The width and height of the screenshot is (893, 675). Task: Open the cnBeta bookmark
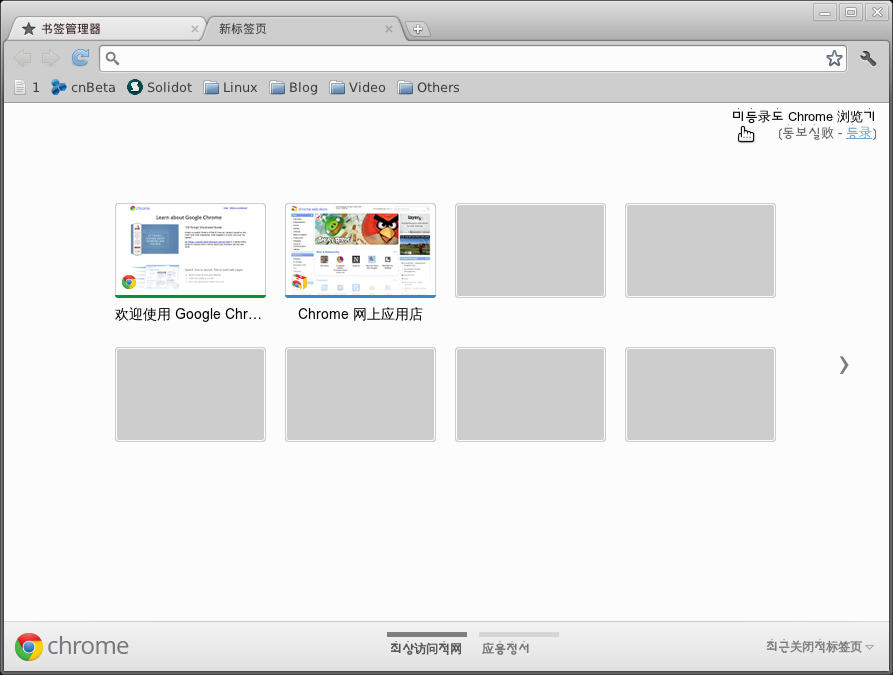(x=83, y=87)
